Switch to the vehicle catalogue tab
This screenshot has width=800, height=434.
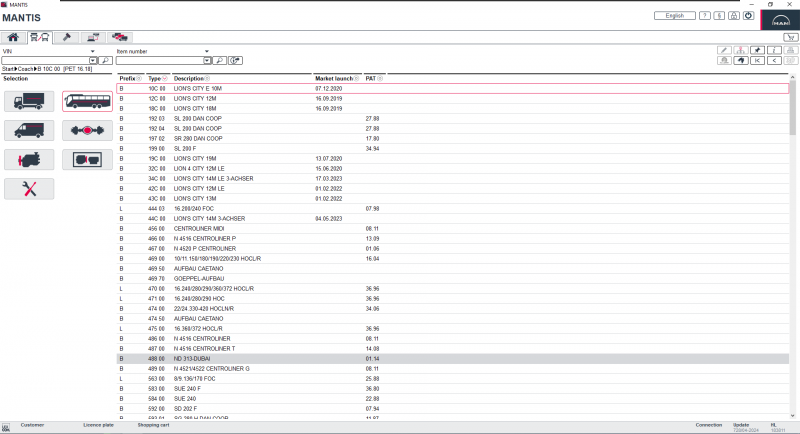tap(39, 37)
